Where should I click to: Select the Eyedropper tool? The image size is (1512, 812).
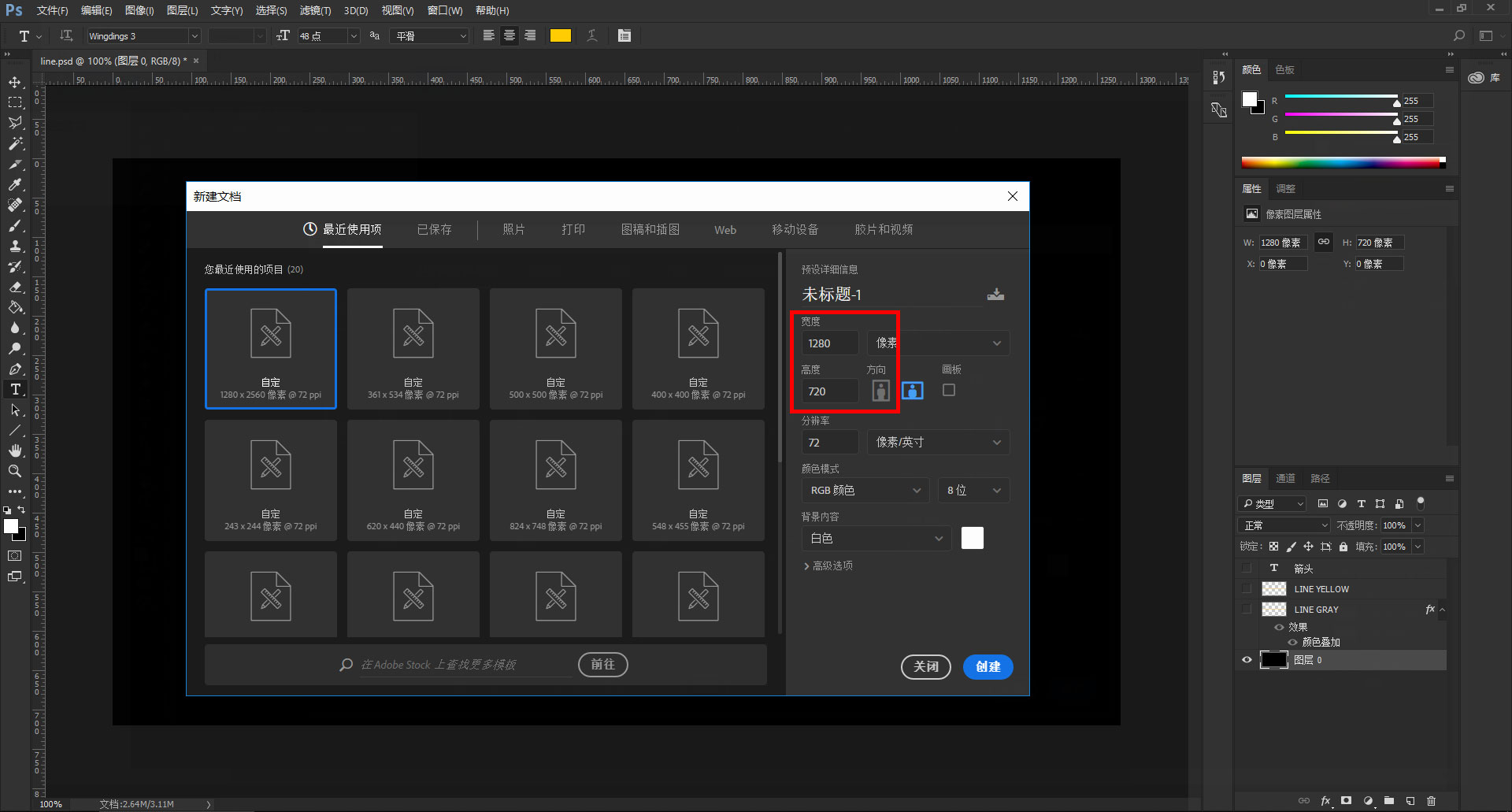tap(15, 184)
